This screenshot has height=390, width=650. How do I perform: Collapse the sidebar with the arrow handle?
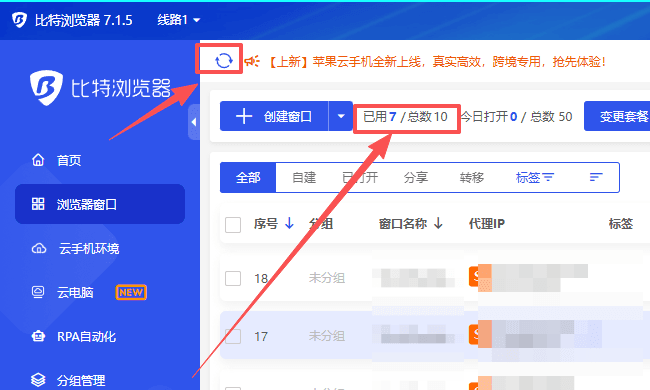click(194, 122)
